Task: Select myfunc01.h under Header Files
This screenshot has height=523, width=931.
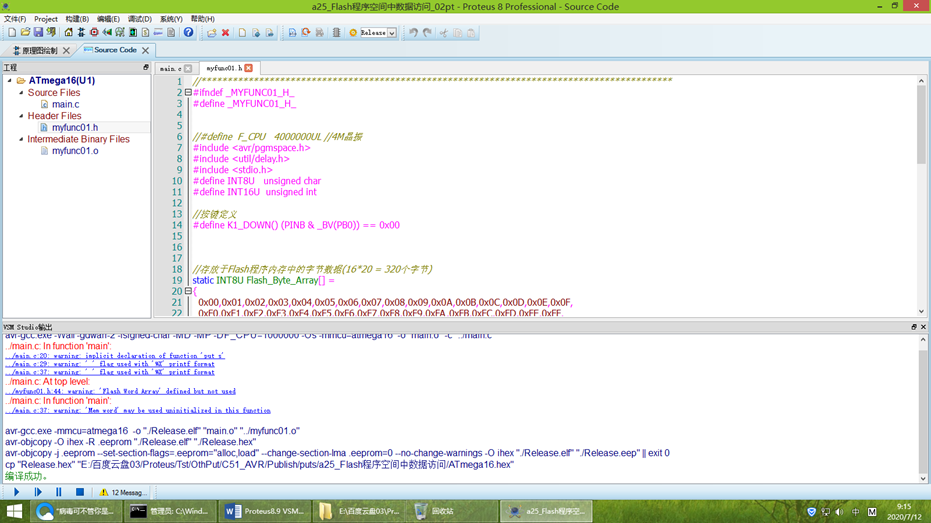Action: (75, 127)
